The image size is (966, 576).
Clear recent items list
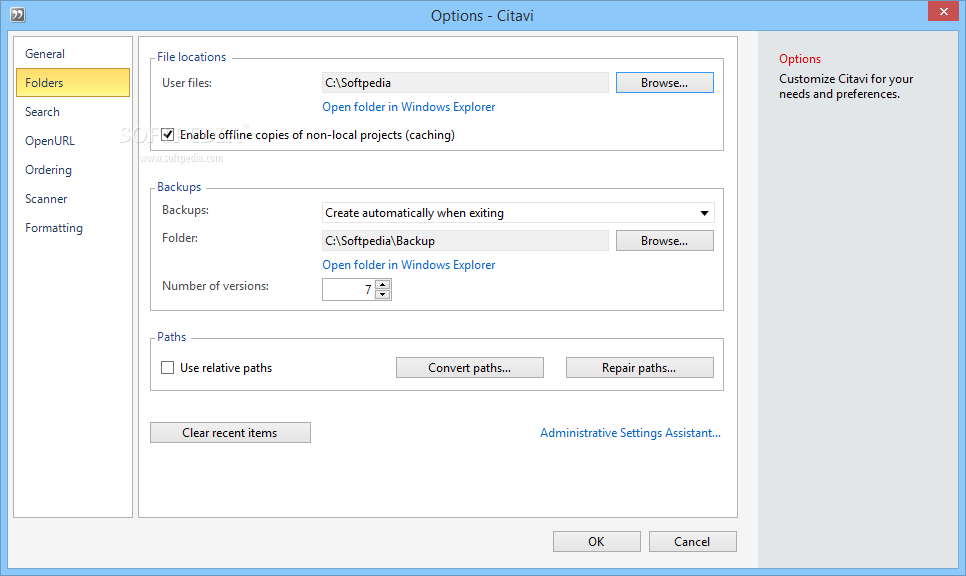230,432
